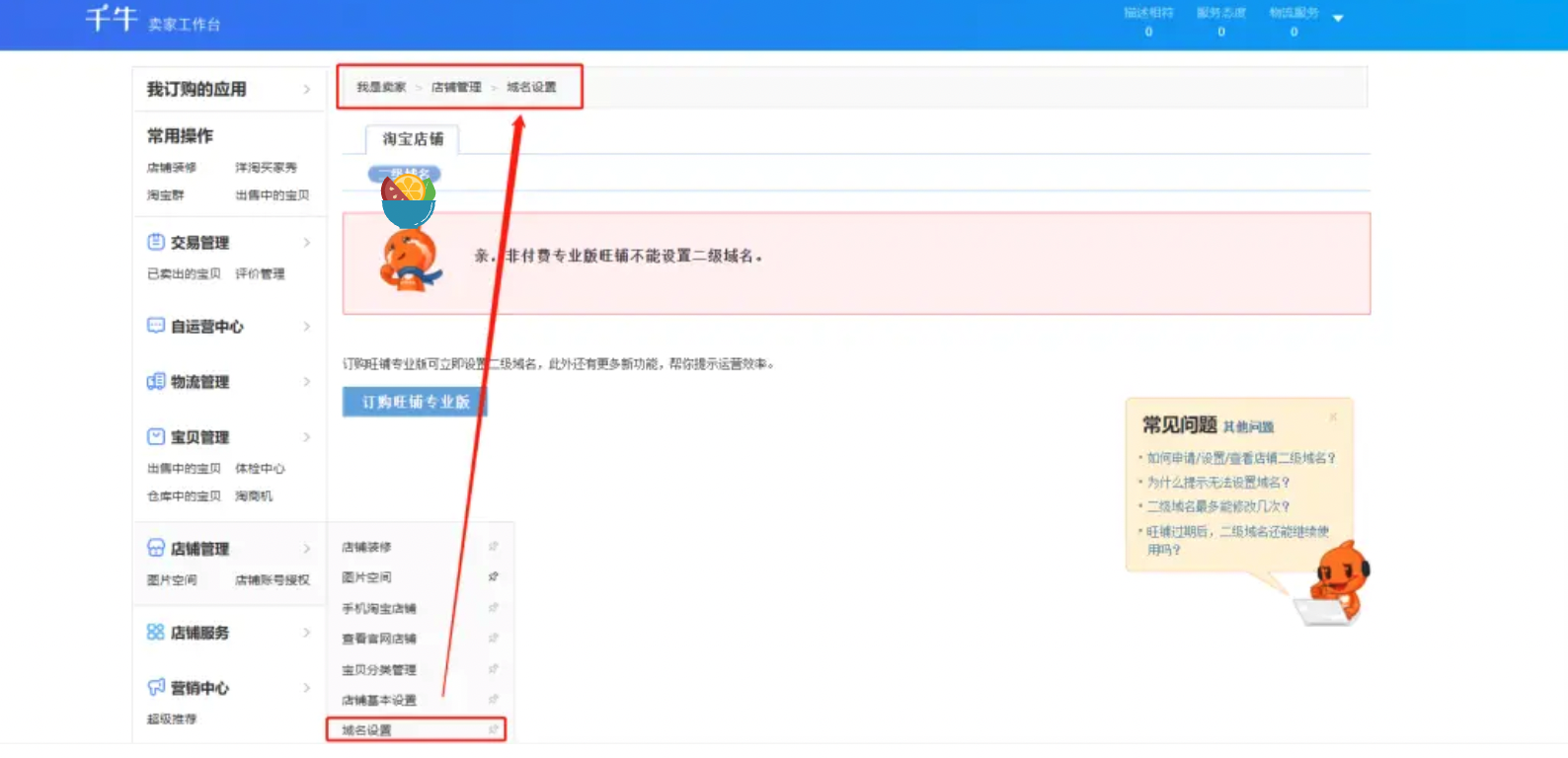The width and height of the screenshot is (1568, 758).
Task: Click 我是卖家 in the breadcrumb
Action: point(381,87)
